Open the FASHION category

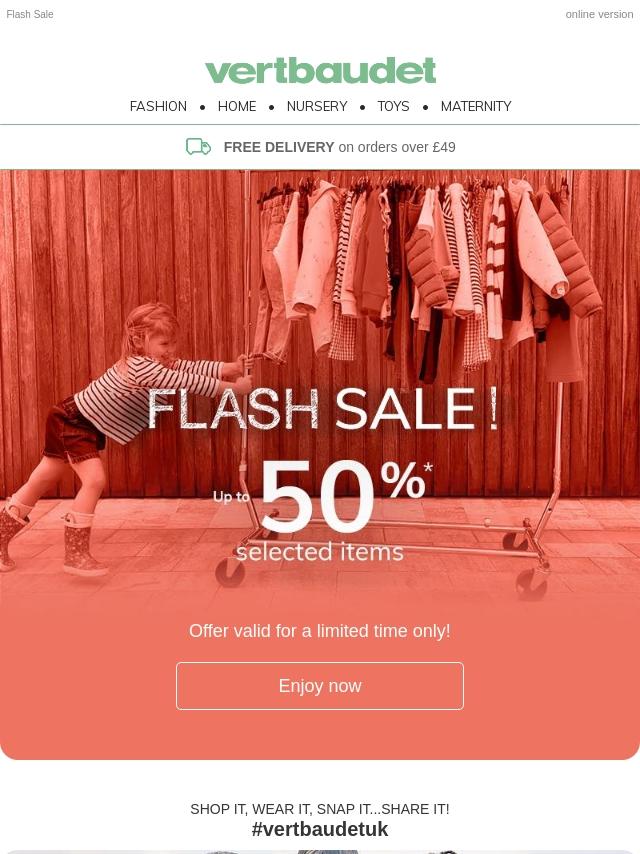[158, 106]
